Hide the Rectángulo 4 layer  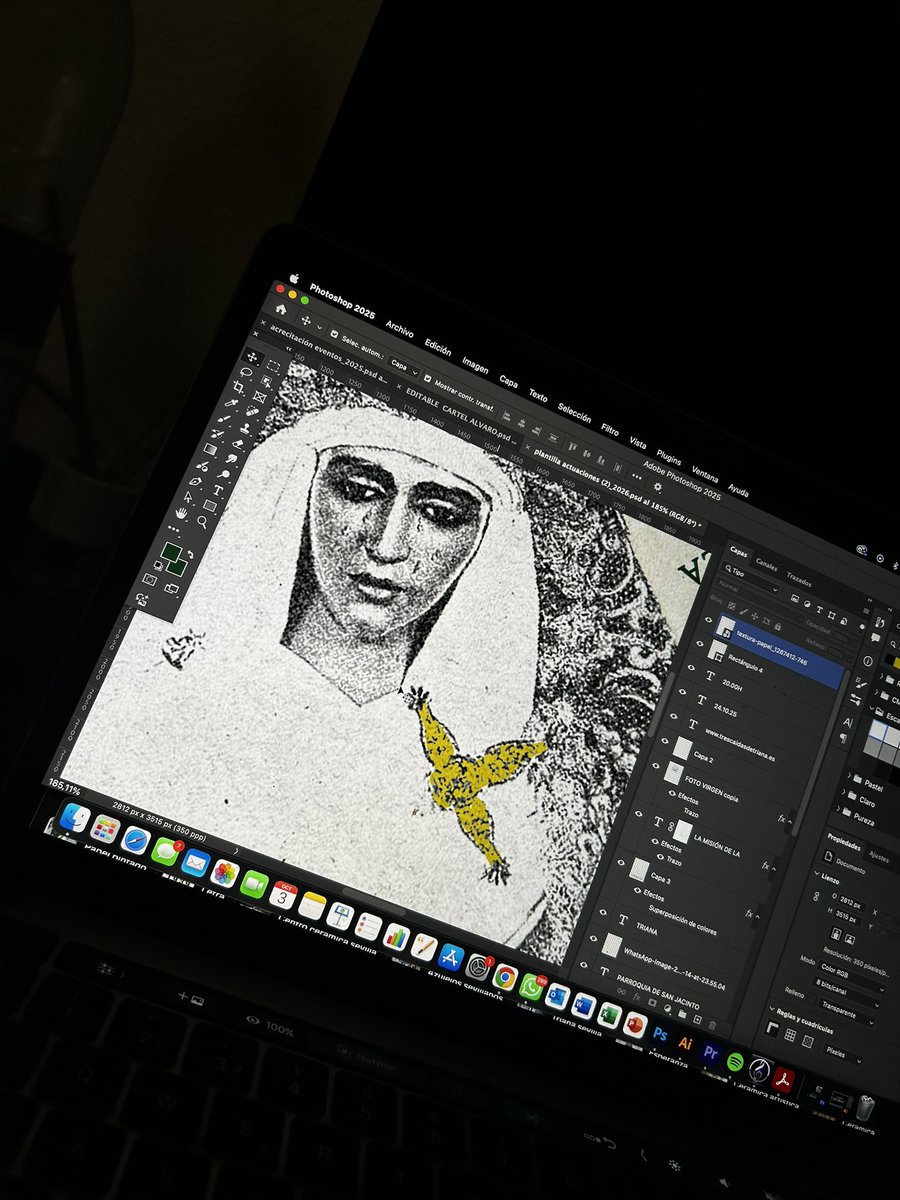click(x=699, y=643)
